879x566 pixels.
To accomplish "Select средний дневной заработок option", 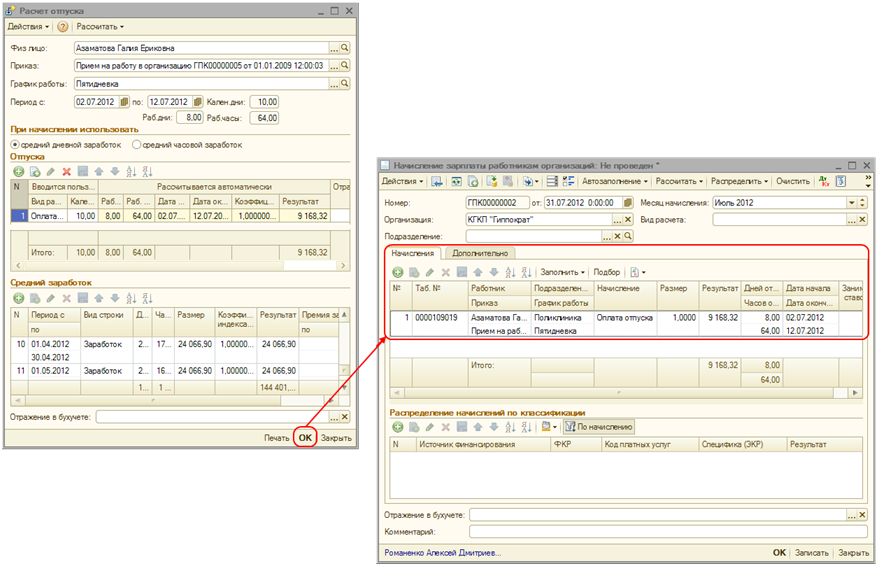I will 16,145.
